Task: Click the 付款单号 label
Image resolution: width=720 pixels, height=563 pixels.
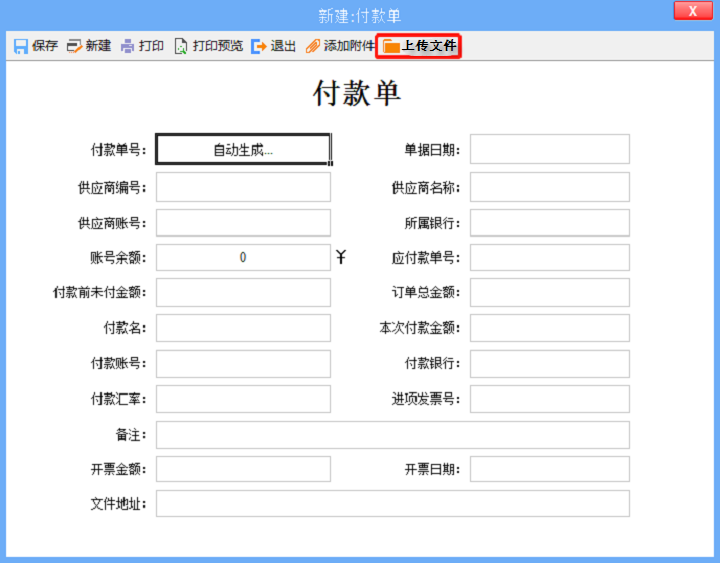Action: (x=118, y=150)
